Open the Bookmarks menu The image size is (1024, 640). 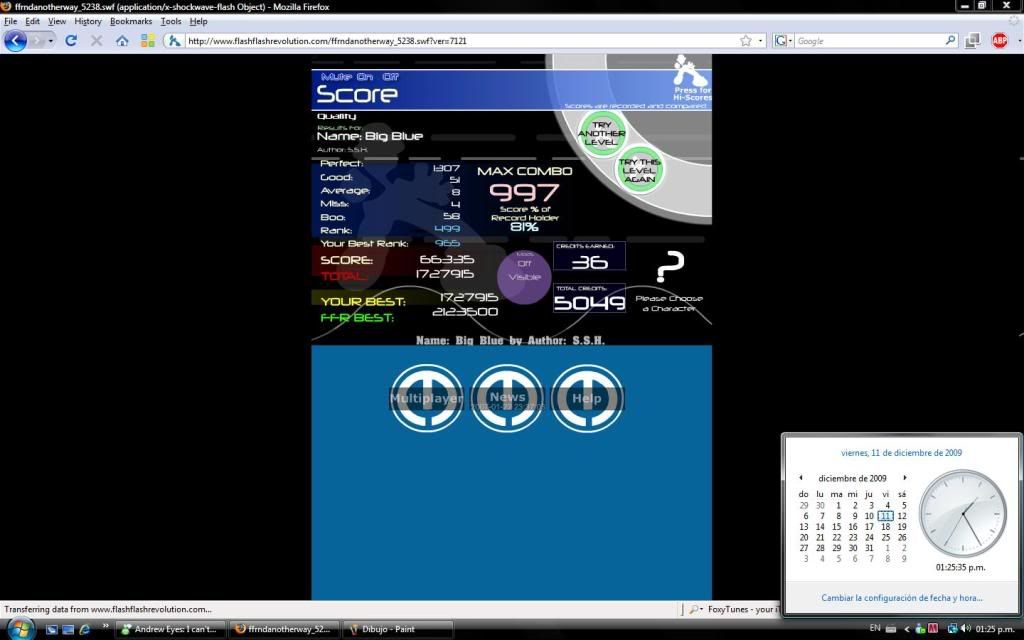130,21
